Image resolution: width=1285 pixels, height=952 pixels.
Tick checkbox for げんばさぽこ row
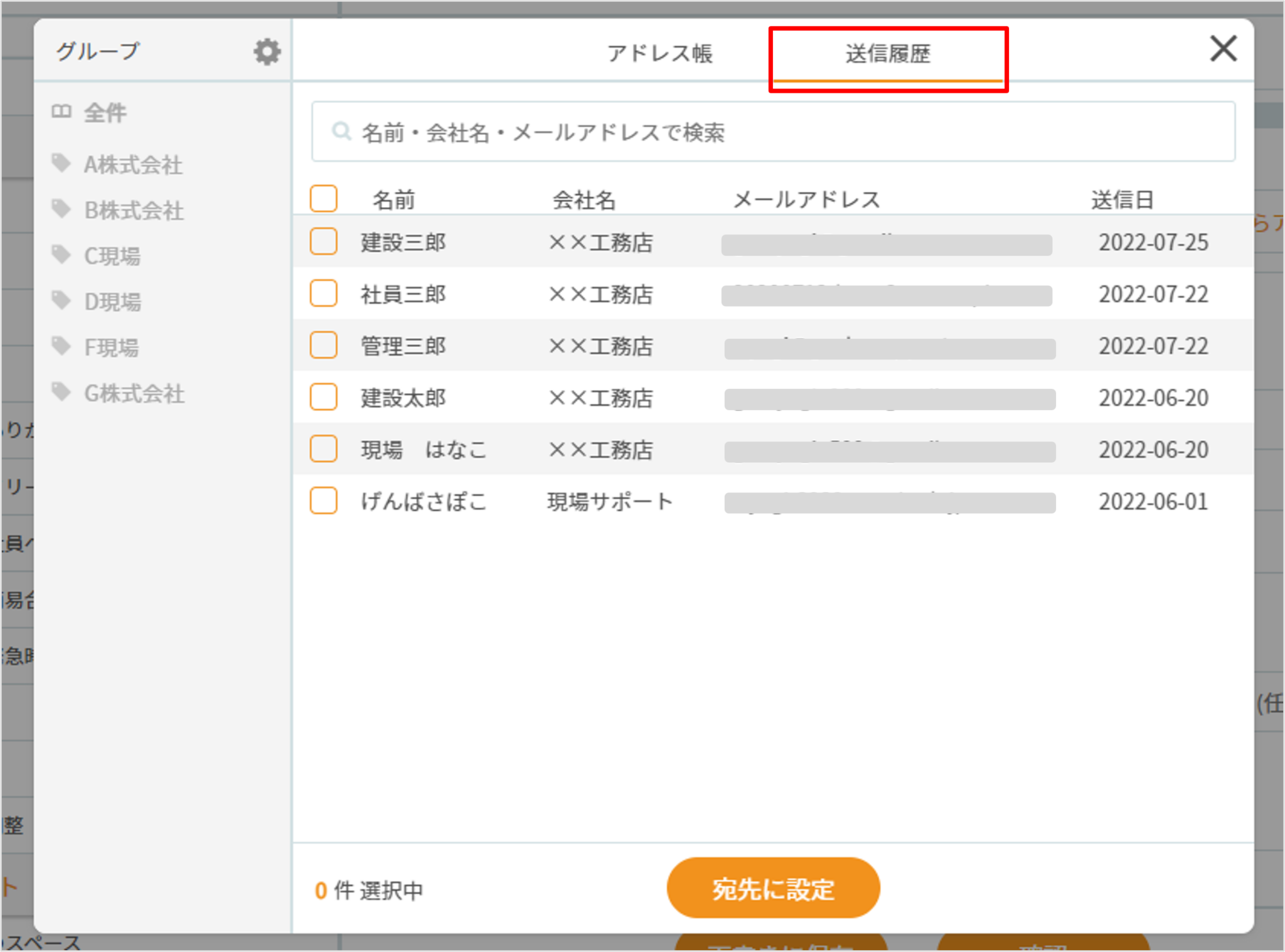(324, 500)
